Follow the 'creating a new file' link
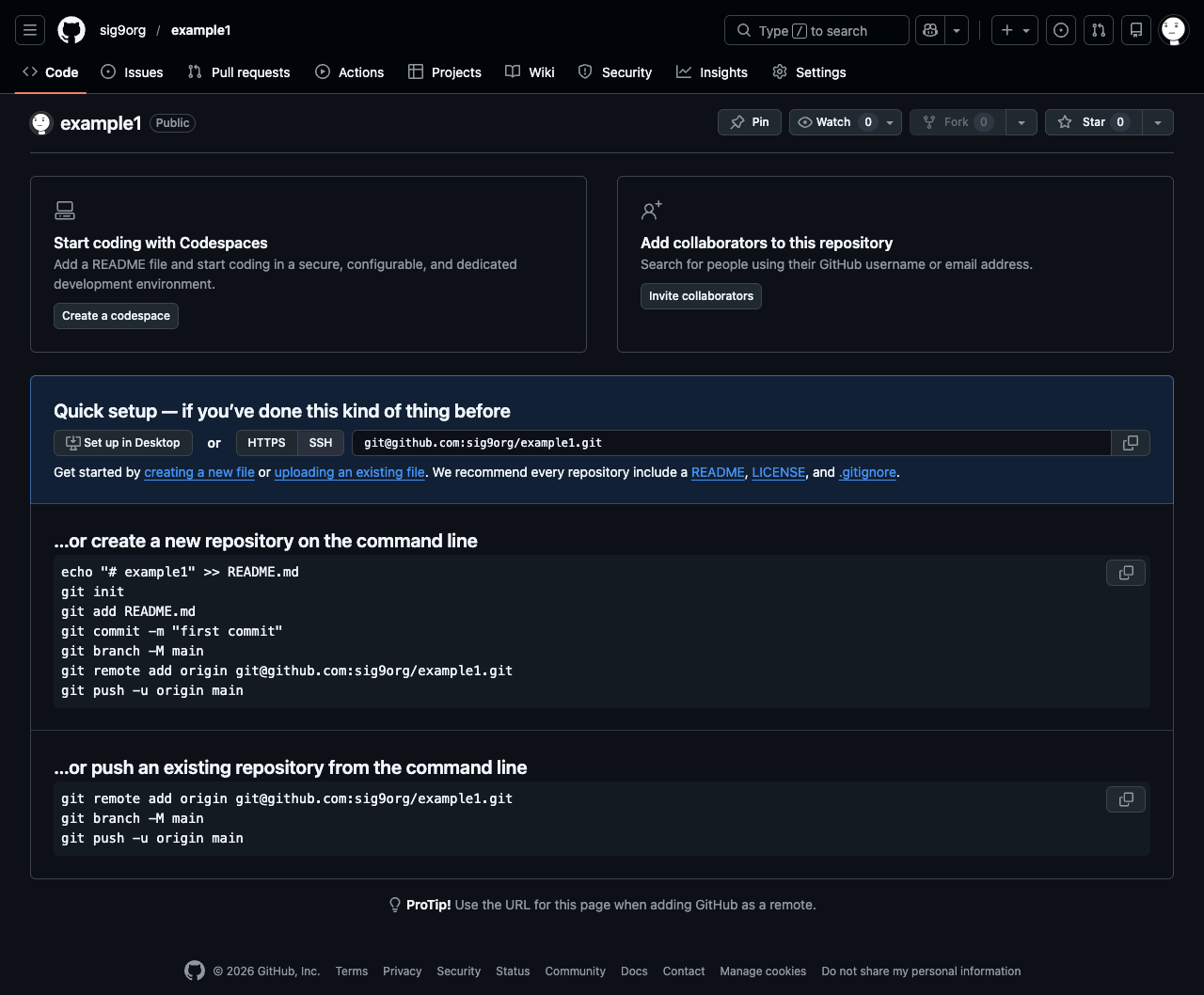The width and height of the screenshot is (1204, 995). (199, 472)
